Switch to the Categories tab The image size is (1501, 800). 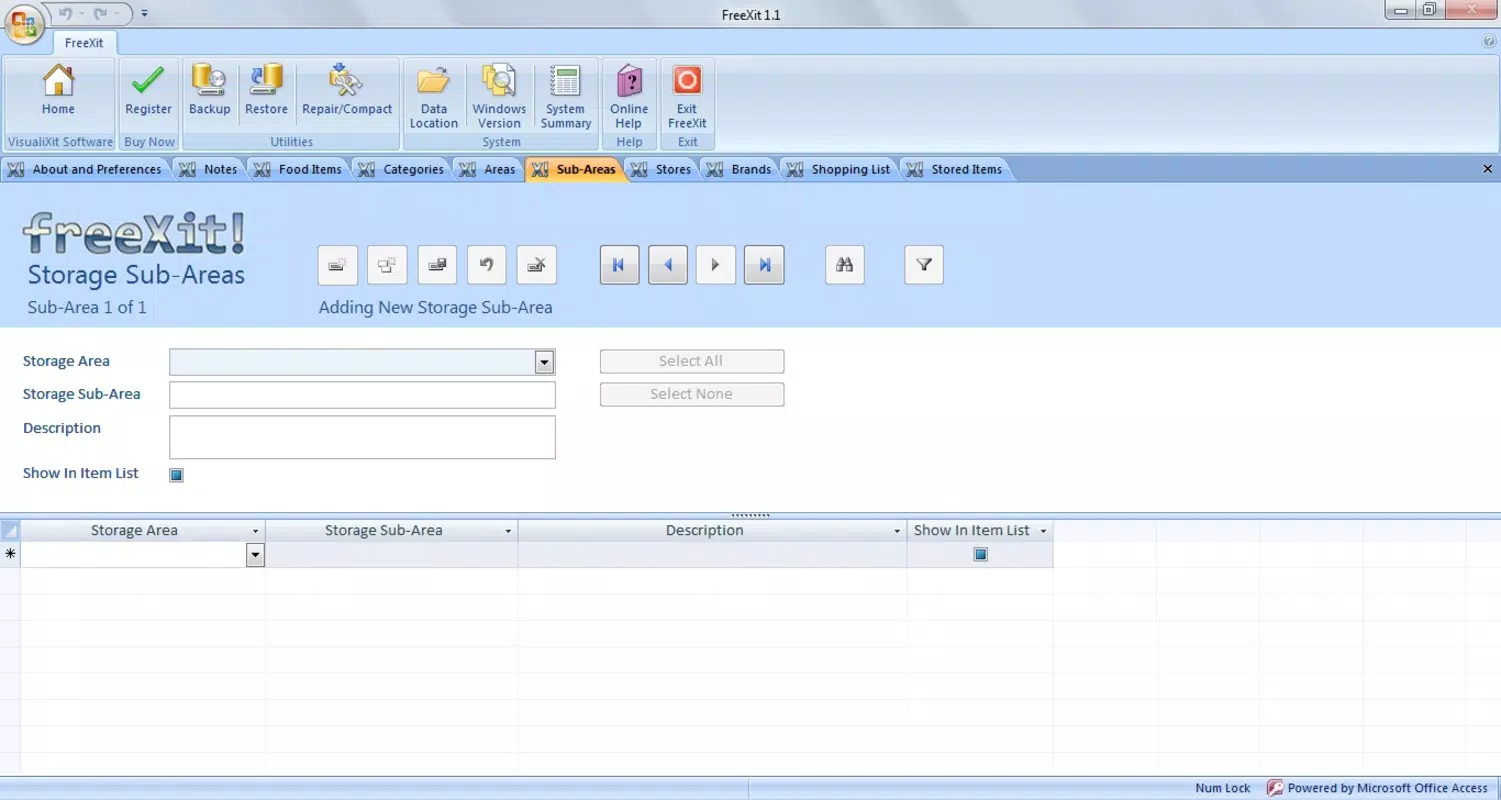point(401,169)
